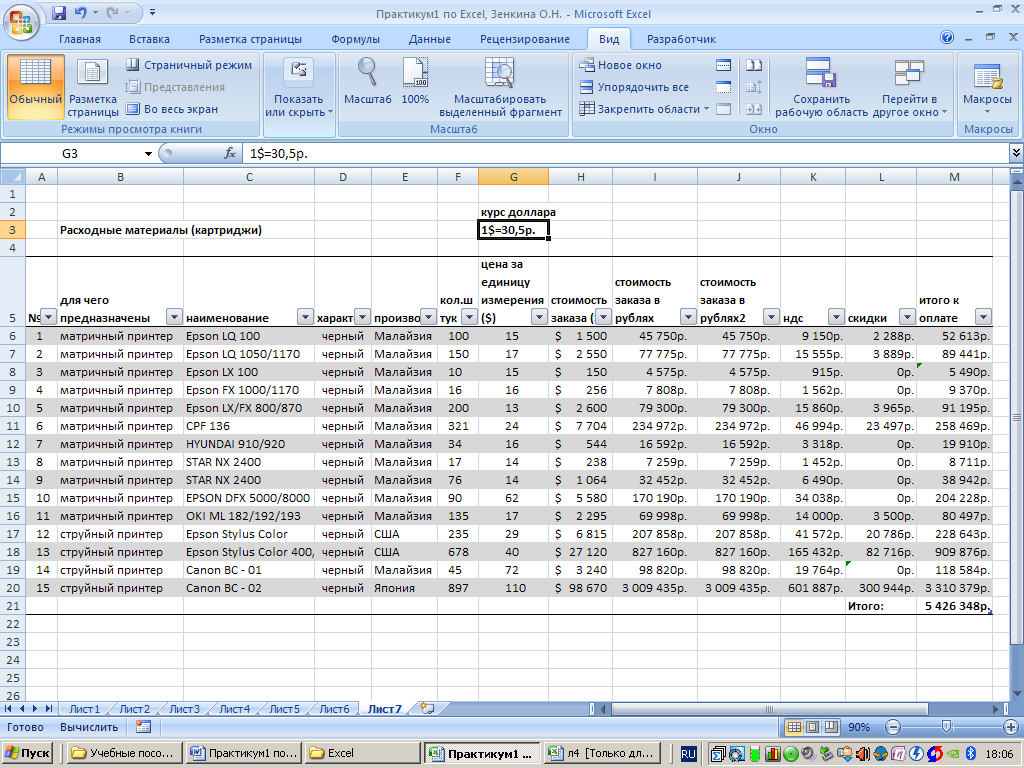Open the Excel help question-mark icon
Viewport: 1024px width, 768px height.
947,38
